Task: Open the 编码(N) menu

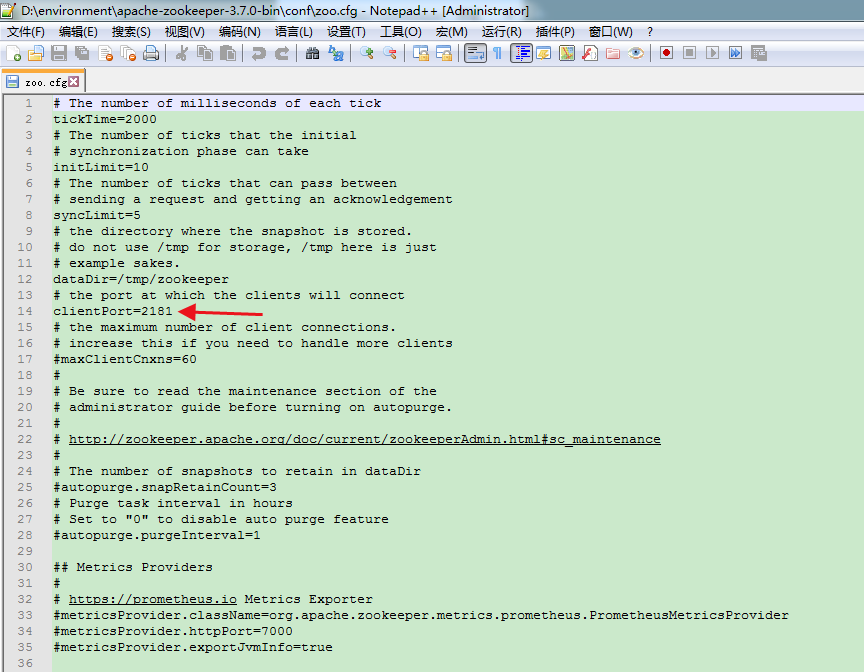Action: pos(240,32)
